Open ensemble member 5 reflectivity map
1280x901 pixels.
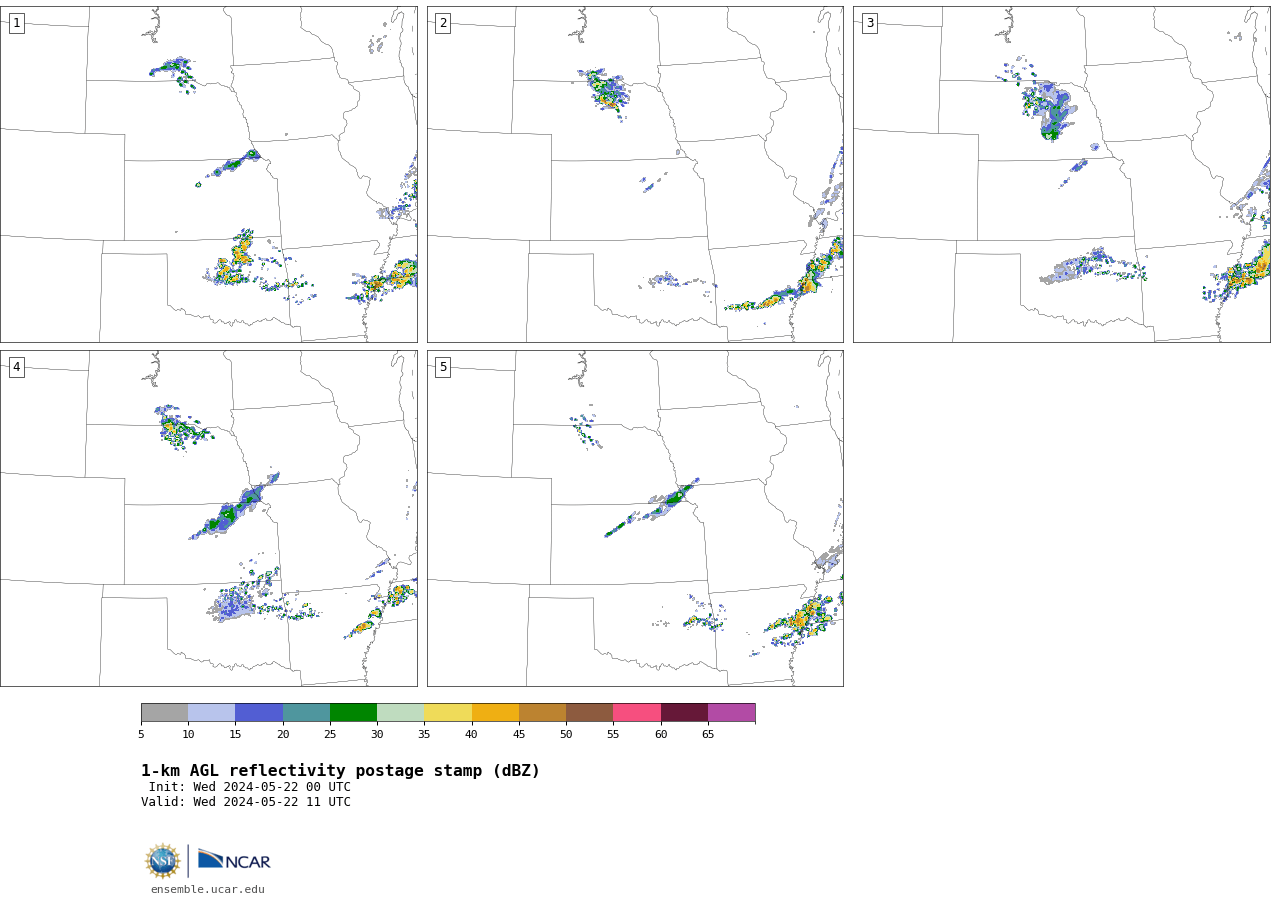click(635, 518)
